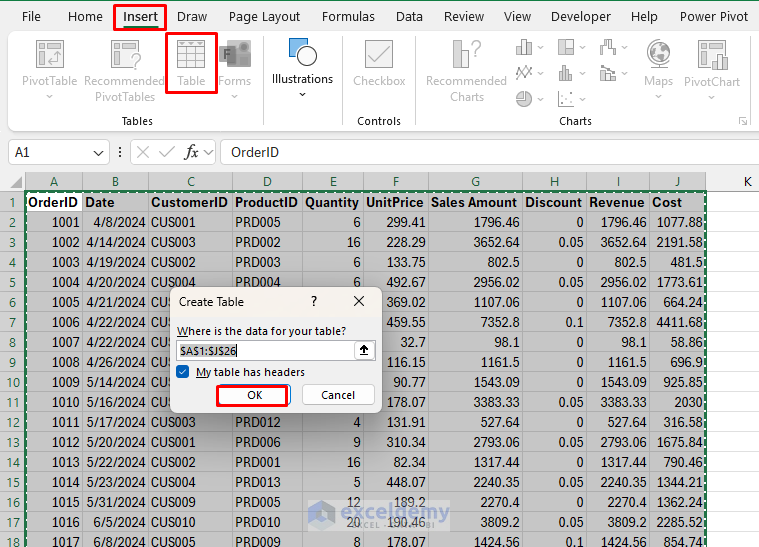Switch to the Formulas tab

348,16
